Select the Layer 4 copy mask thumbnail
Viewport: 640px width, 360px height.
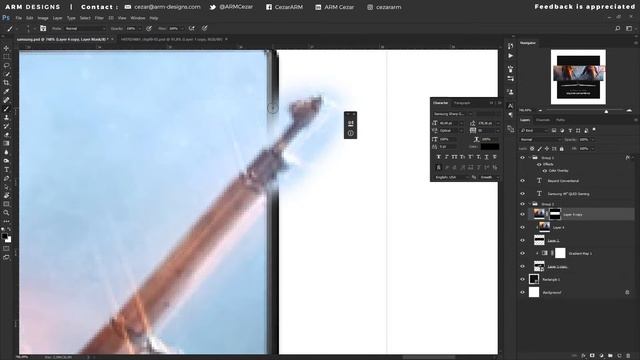(555, 214)
